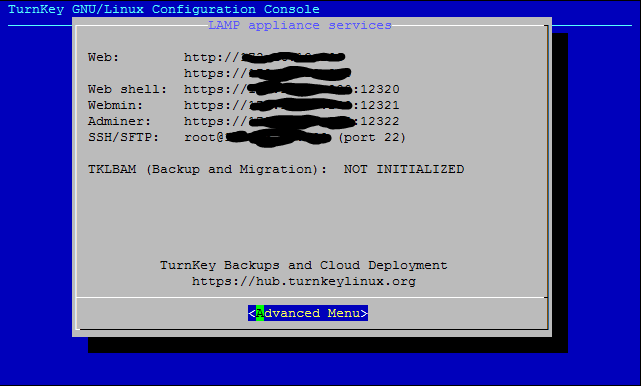Click the 'Web shell:' label
641x386 pixels.
point(128,89)
